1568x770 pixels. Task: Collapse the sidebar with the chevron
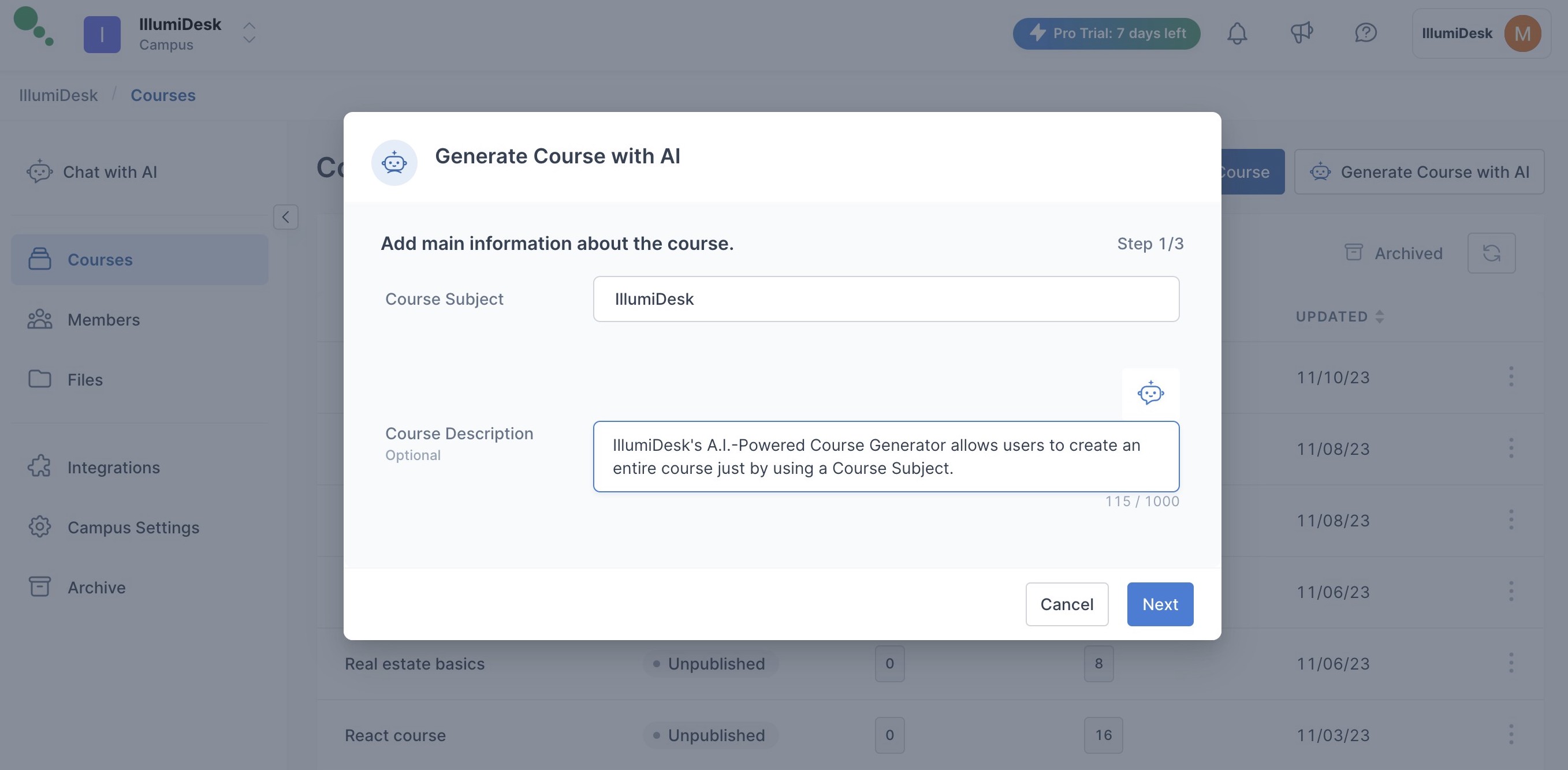(x=285, y=217)
